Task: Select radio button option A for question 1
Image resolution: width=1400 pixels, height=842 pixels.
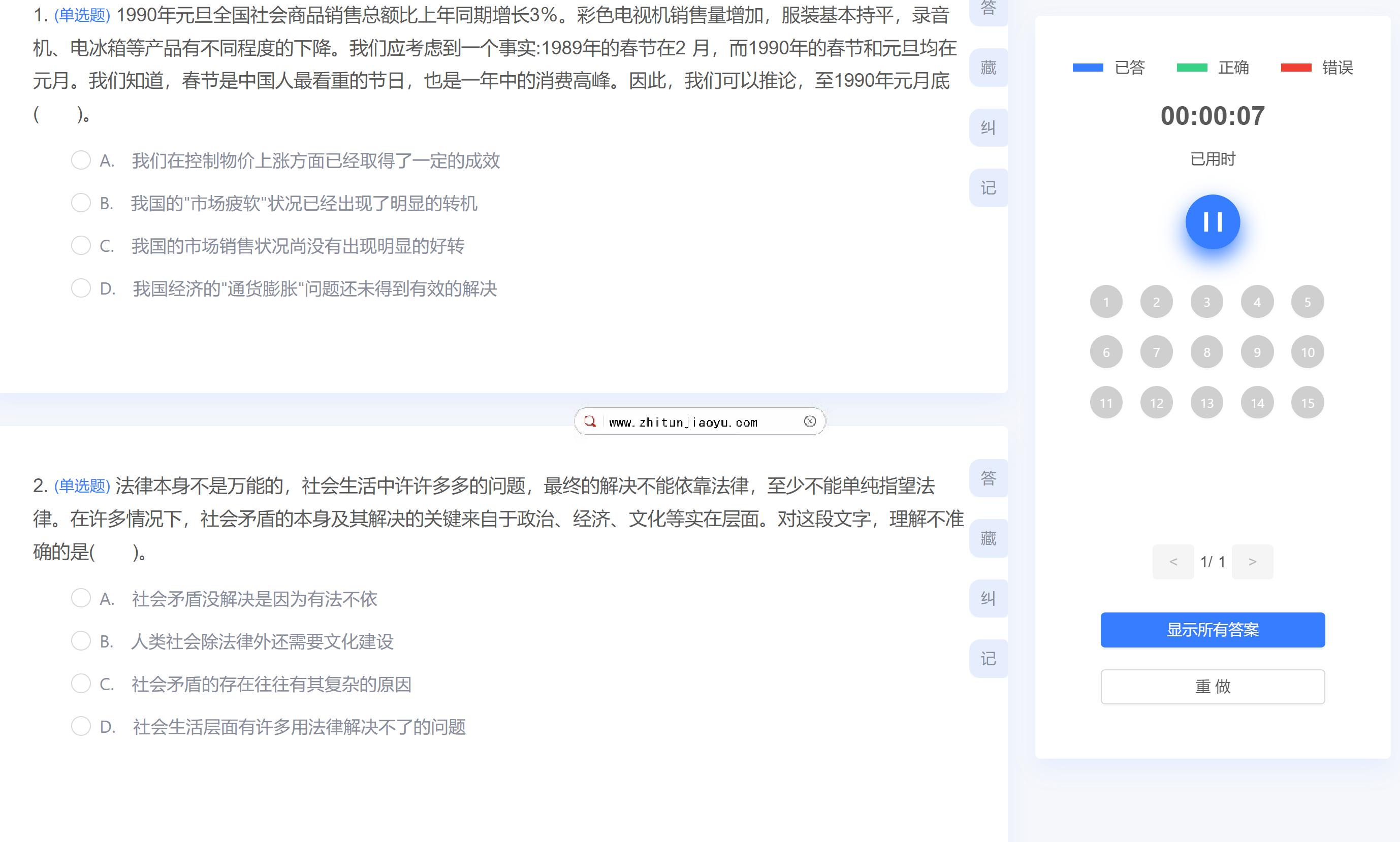Action: tap(80, 159)
